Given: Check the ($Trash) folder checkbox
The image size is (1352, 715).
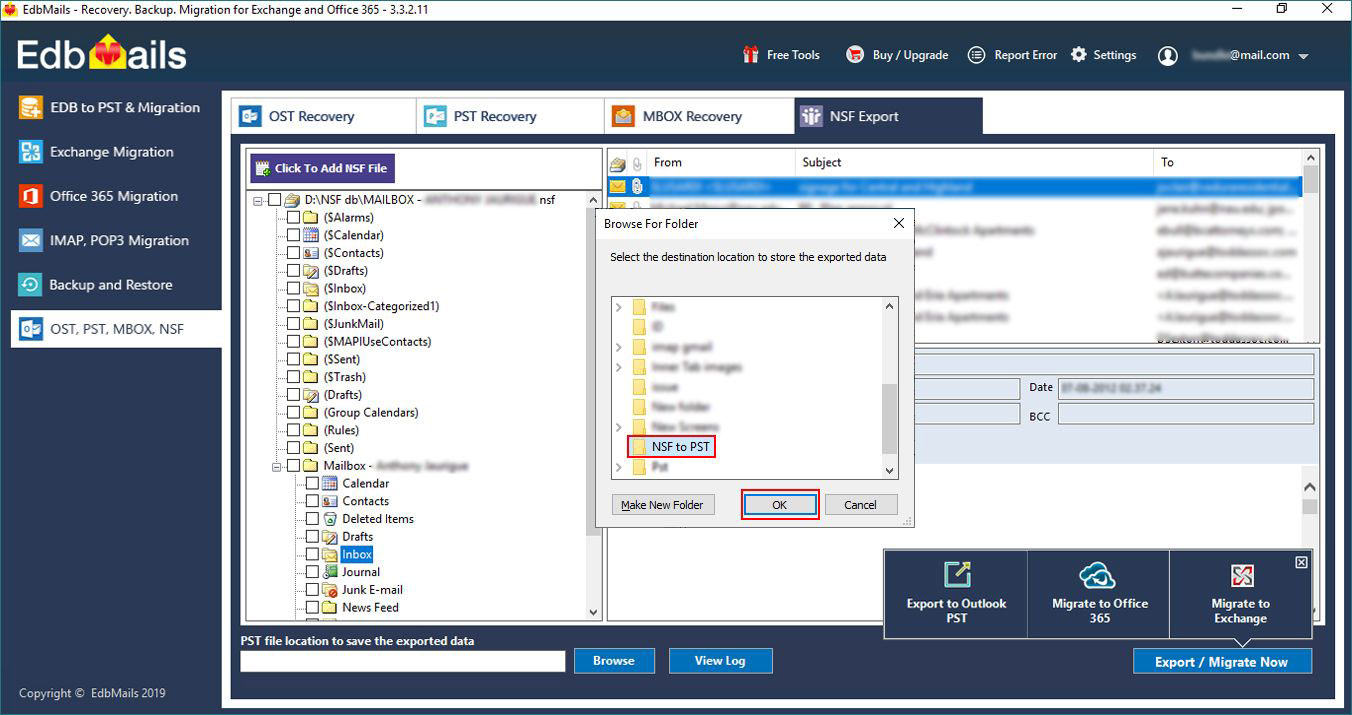Looking at the screenshot, I should pyautogui.click(x=293, y=377).
